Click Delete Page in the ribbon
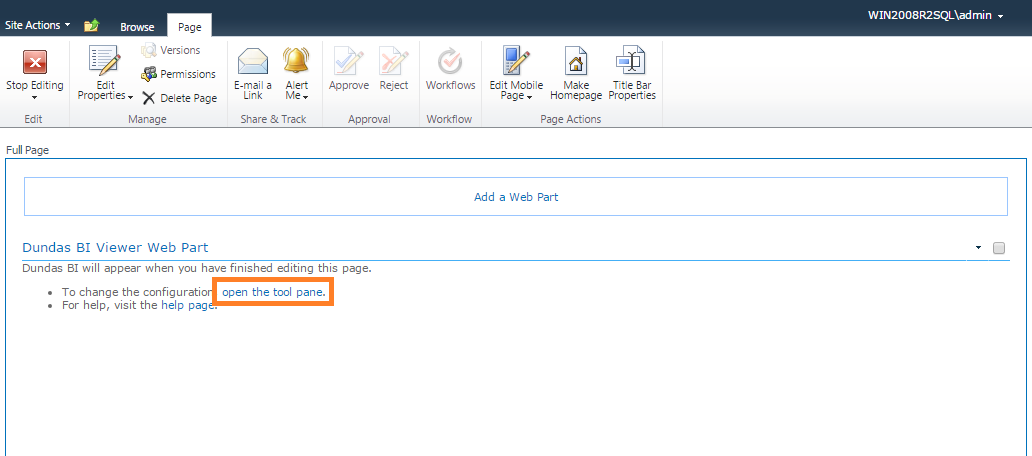This screenshot has height=456, width=1032. pyautogui.click(x=180, y=98)
